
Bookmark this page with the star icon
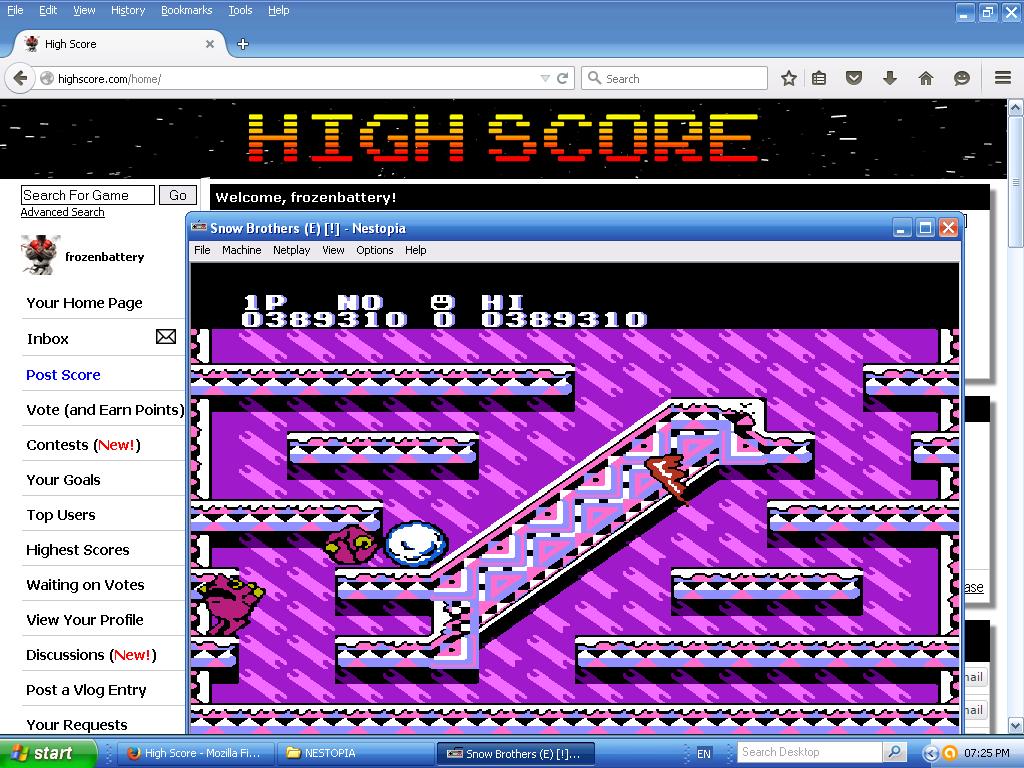pos(789,78)
